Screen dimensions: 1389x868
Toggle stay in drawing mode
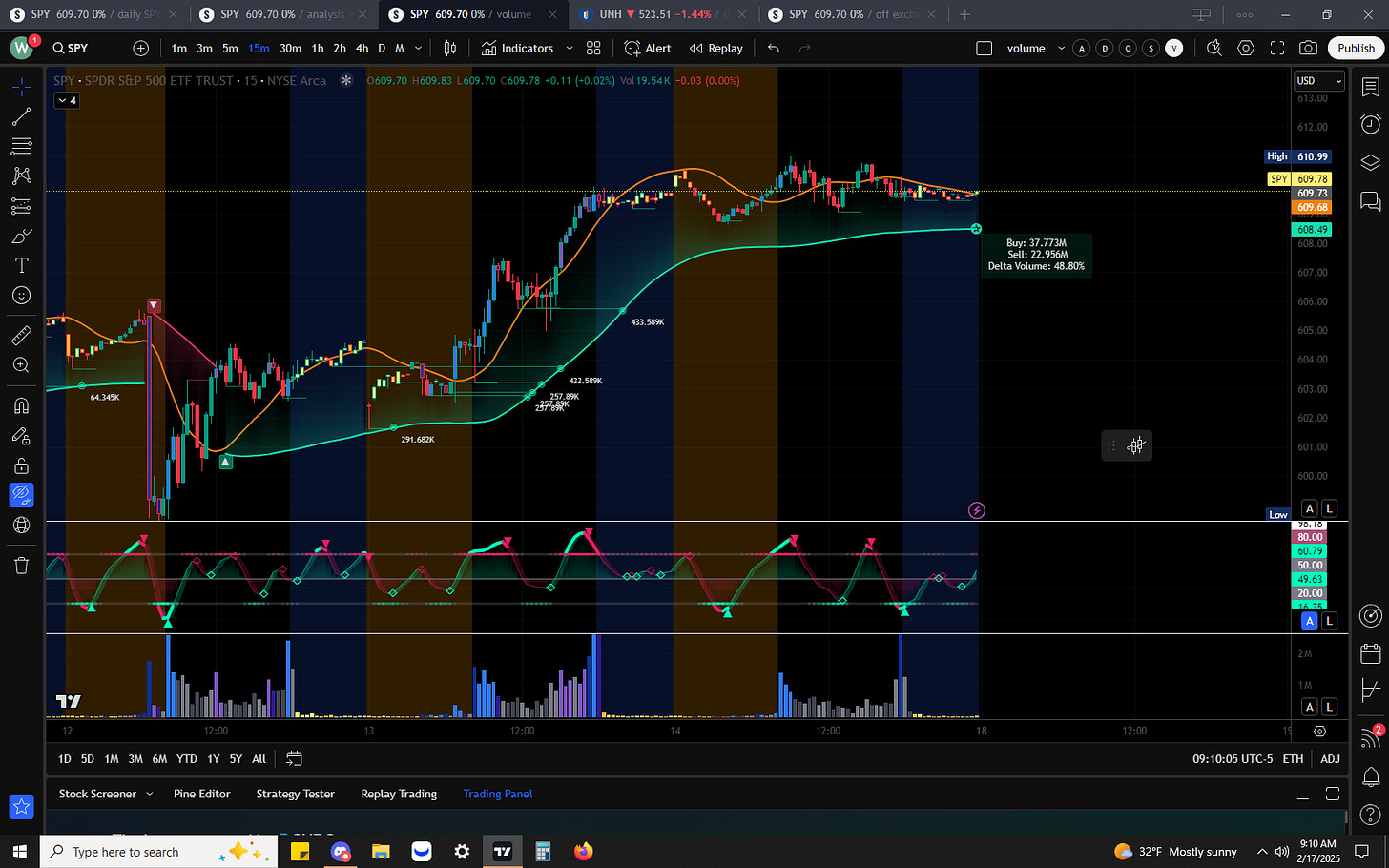tap(21, 436)
